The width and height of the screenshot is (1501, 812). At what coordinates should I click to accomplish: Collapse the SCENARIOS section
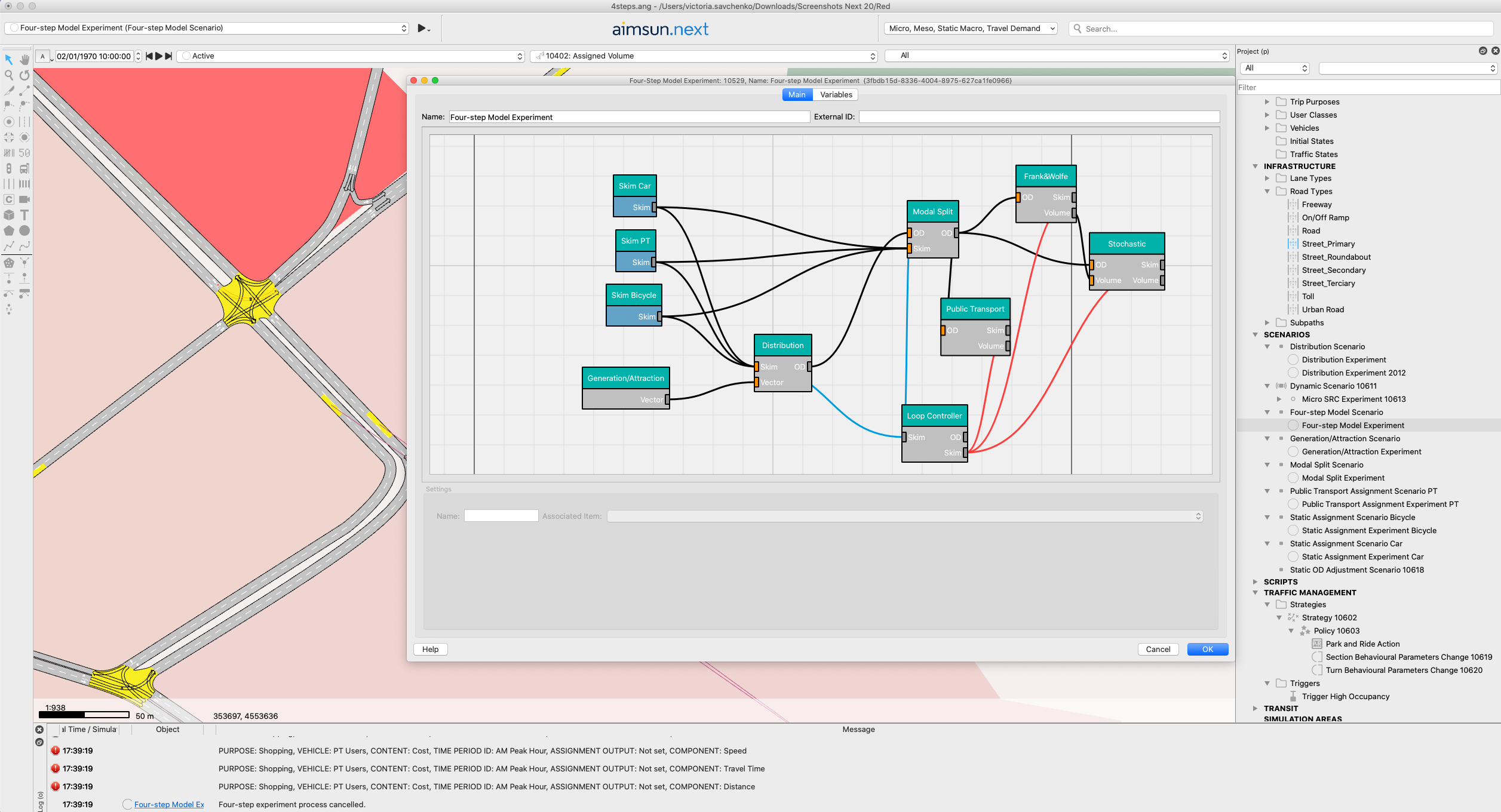pos(1256,335)
